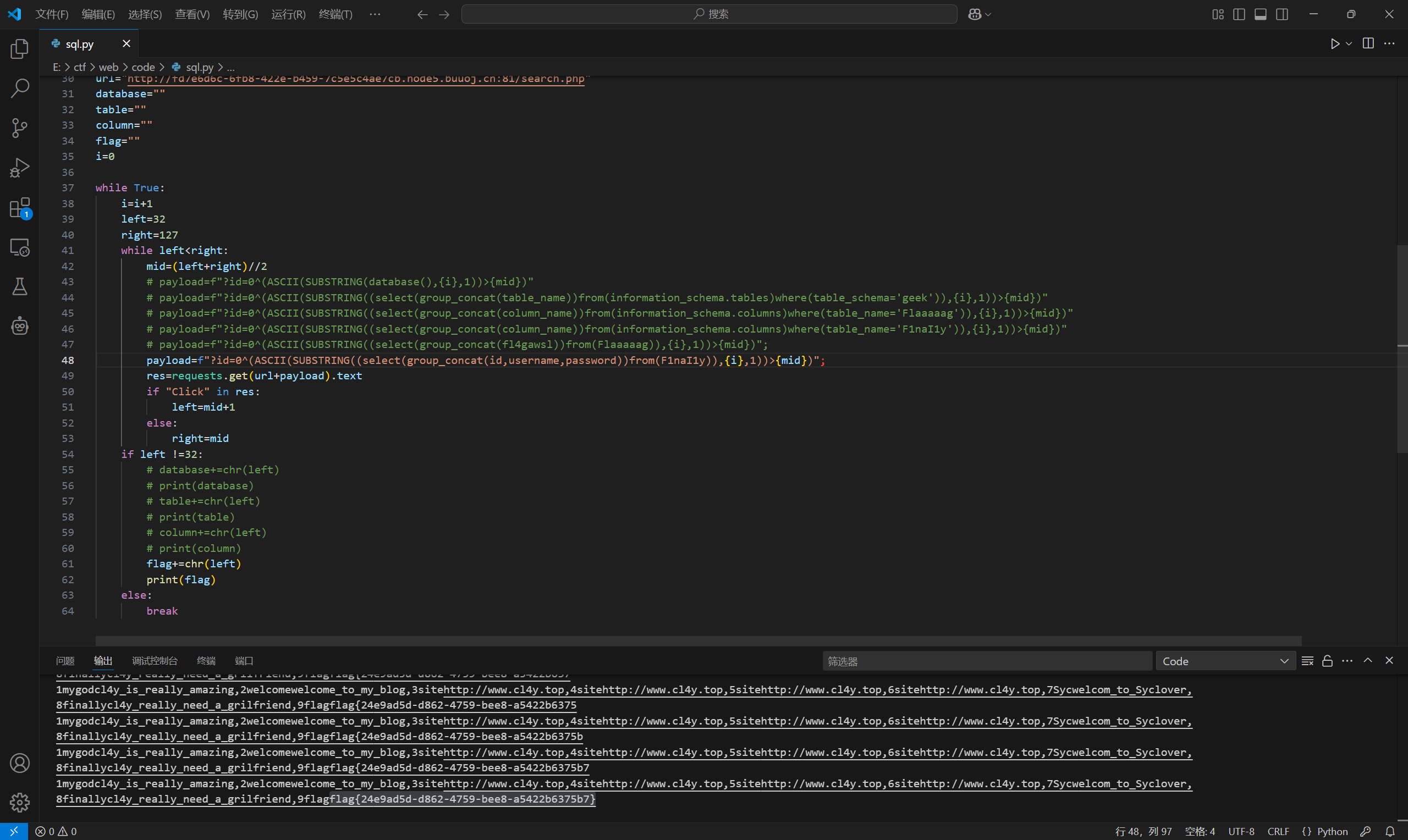This screenshot has height=840, width=1408.
Task: Open the 终端(T) menu
Action: 335,14
